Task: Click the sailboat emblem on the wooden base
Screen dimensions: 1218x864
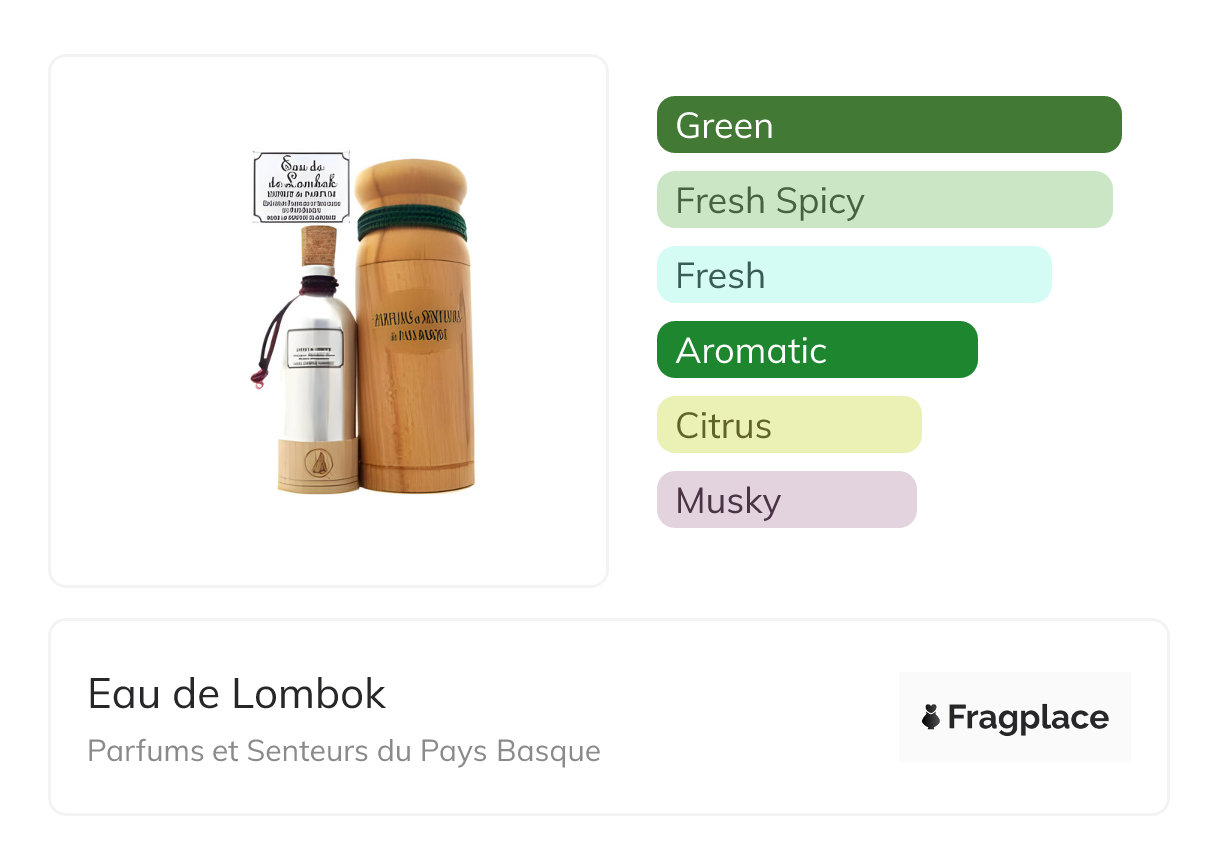Action: pyautogui.click(x=318, y=464)
